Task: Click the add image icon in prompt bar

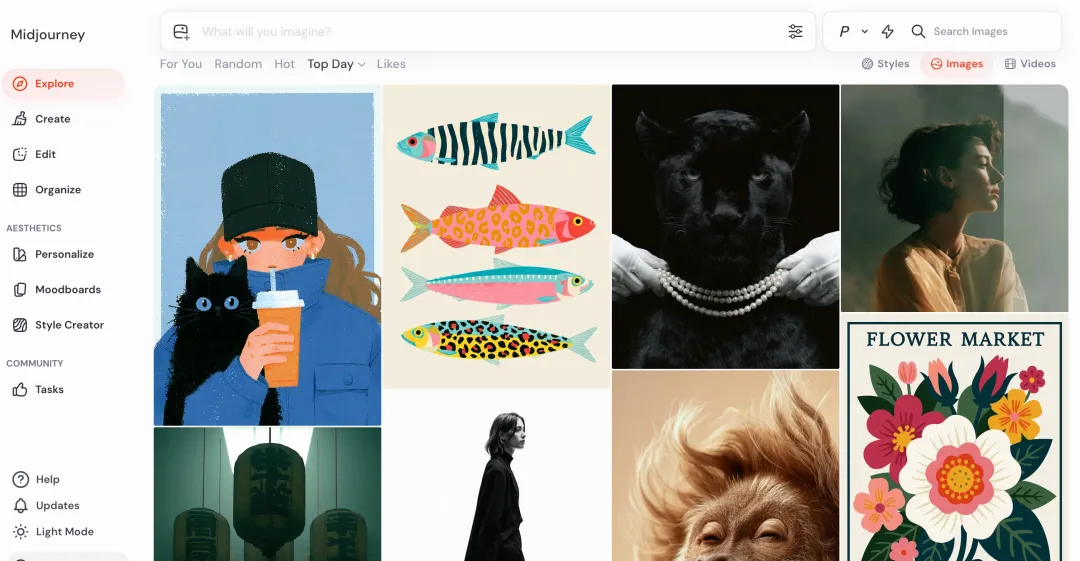Action: point(181,32)
